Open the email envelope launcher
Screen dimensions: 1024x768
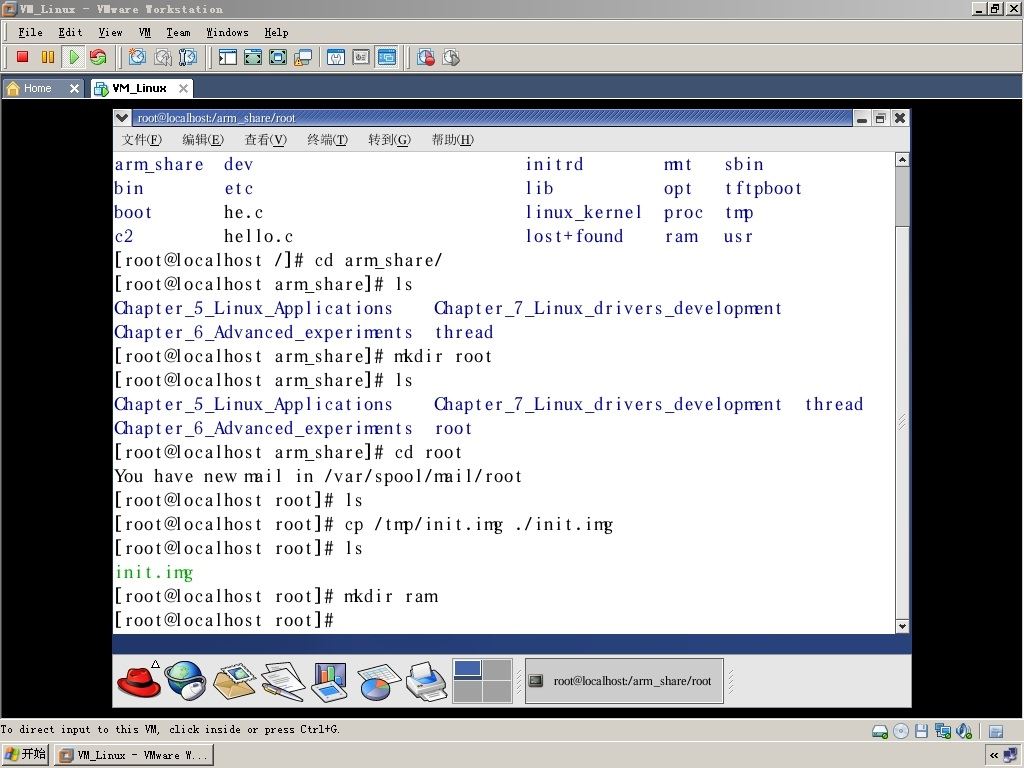[x=234, y=680]
